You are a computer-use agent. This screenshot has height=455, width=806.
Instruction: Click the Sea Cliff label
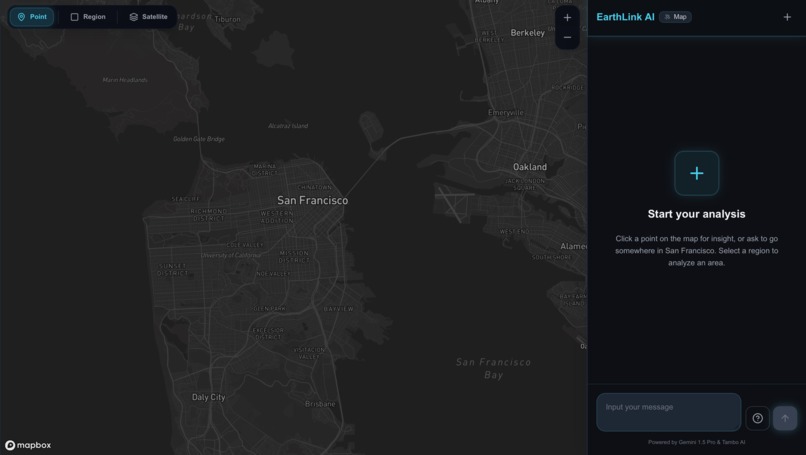tap(186, 199)
